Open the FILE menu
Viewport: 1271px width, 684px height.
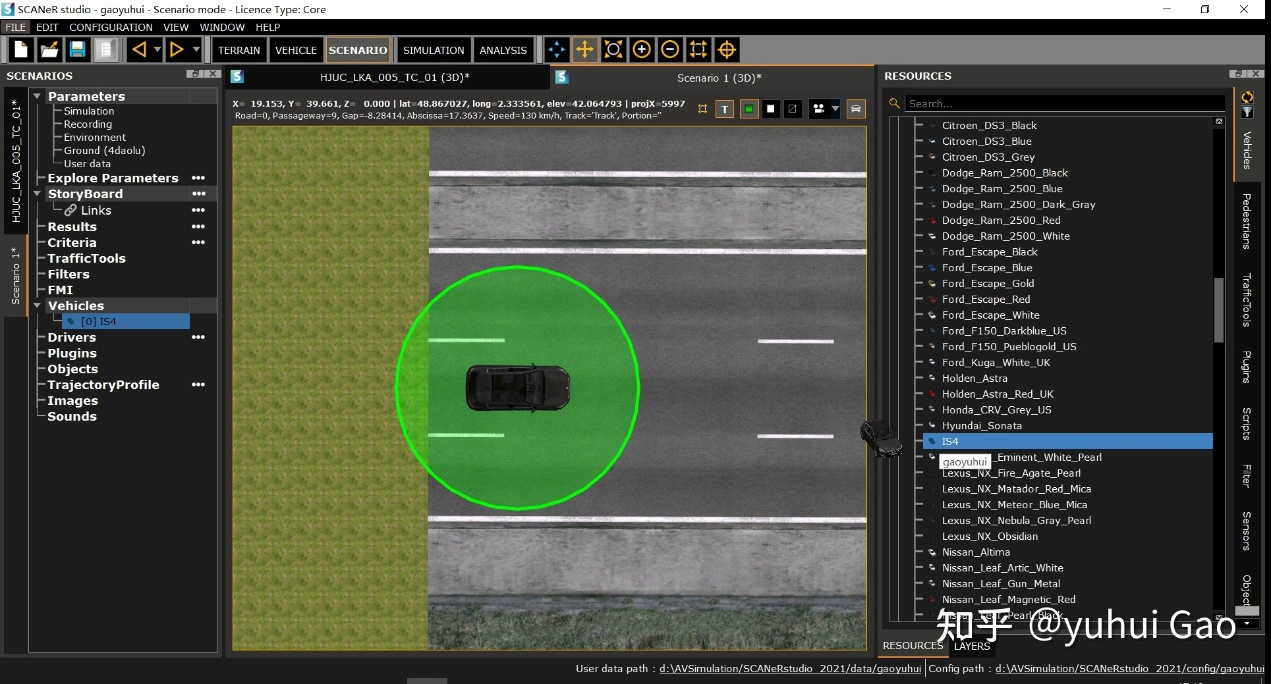(x=15, y=27)
